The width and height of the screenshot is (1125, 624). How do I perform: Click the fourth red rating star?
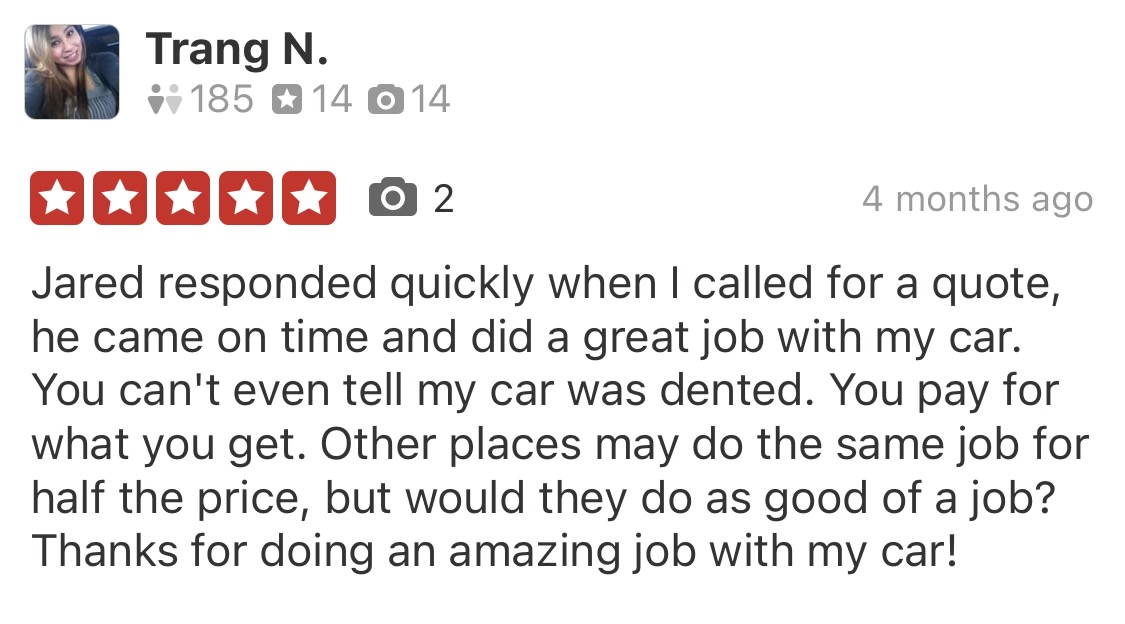click(x=246, y=198)
